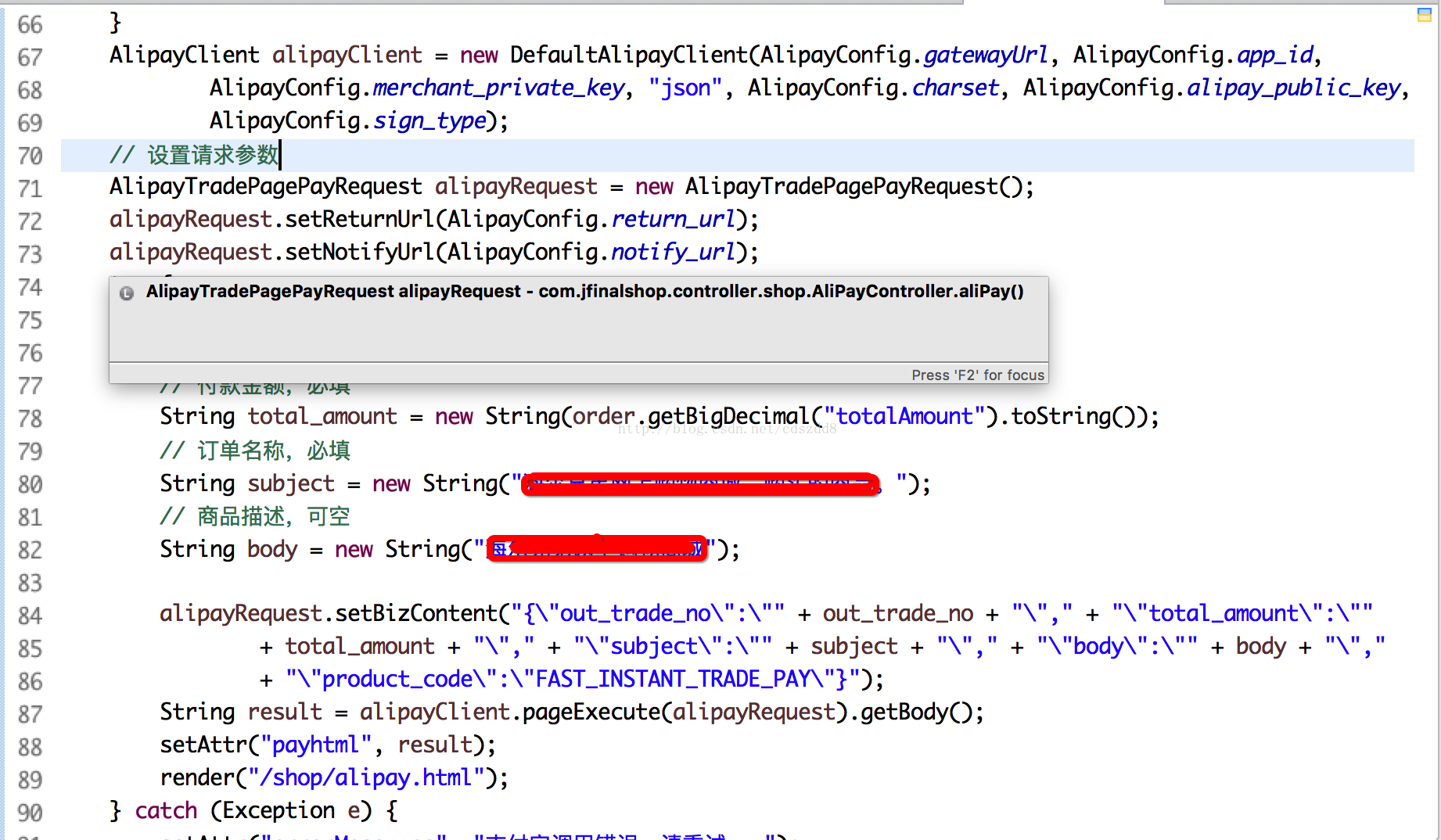Click setNotifyUrl method call on line 73
Image resolution: width=1441 pixels, height=840 pixels.
pos(359,252)
